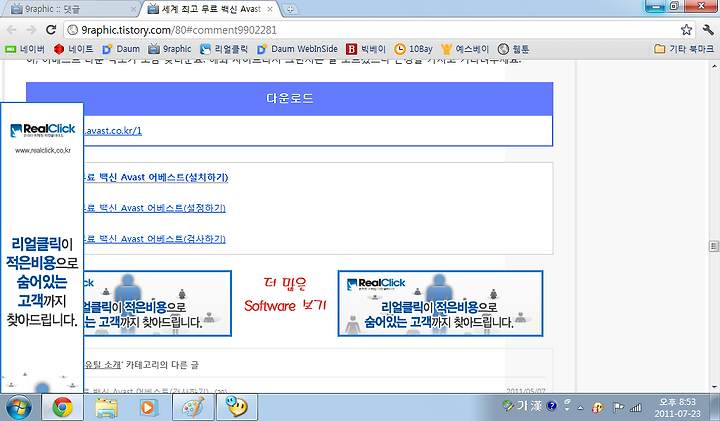Open Windows Explorer from the taskbar
Viewport: 720px width, 421px height.
(x=106, y=407)
